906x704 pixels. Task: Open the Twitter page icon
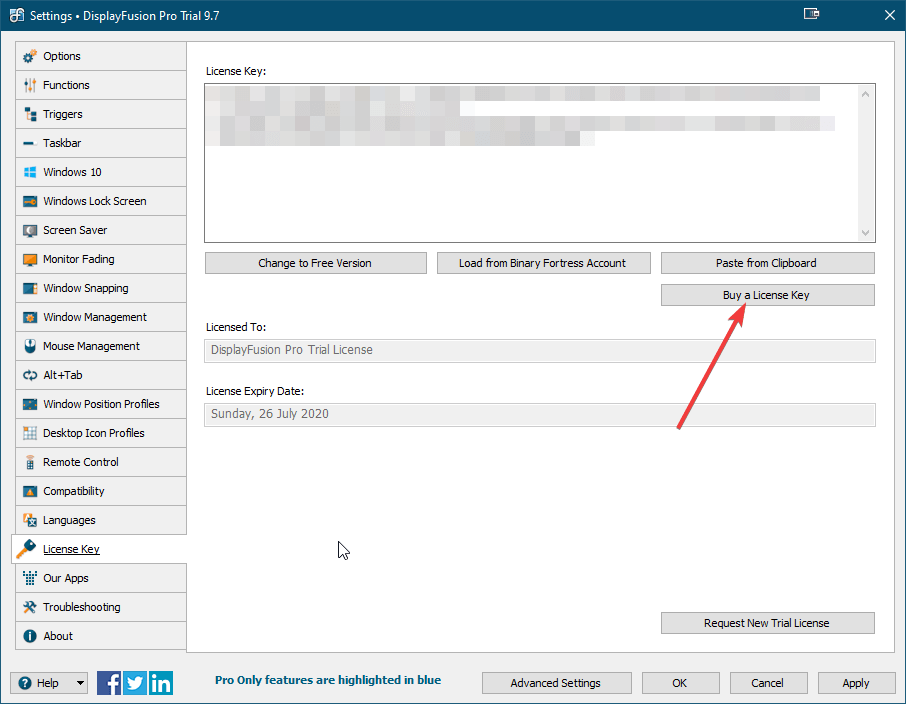pyautogui.click(x=135, y=683)
